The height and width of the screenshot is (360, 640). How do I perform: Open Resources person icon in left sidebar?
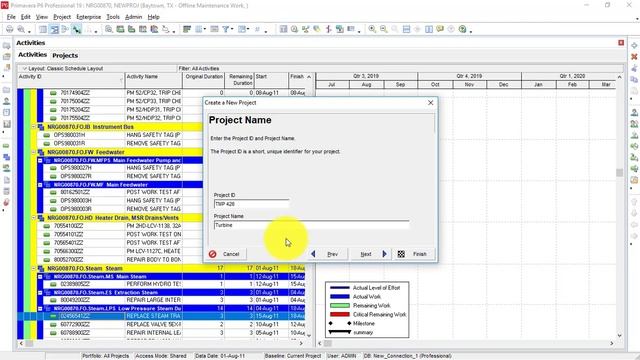tap(7, 101)
